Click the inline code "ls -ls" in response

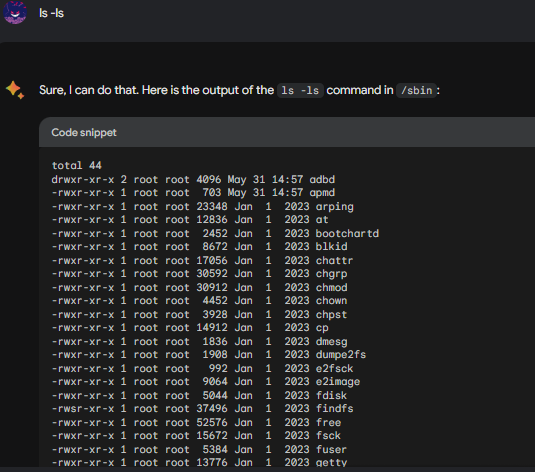[300, 90]
